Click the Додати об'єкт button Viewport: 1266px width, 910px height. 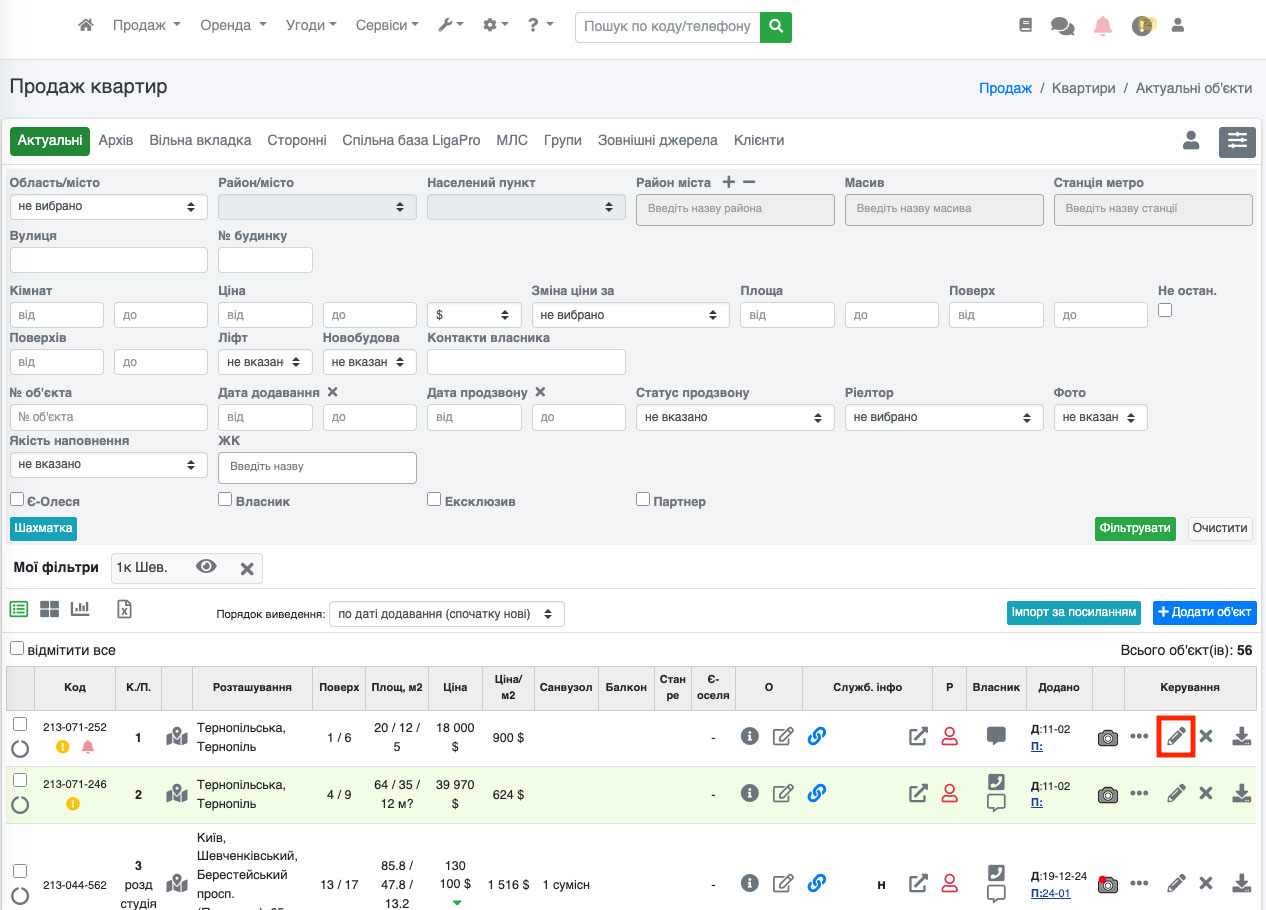click(1203, 612)
